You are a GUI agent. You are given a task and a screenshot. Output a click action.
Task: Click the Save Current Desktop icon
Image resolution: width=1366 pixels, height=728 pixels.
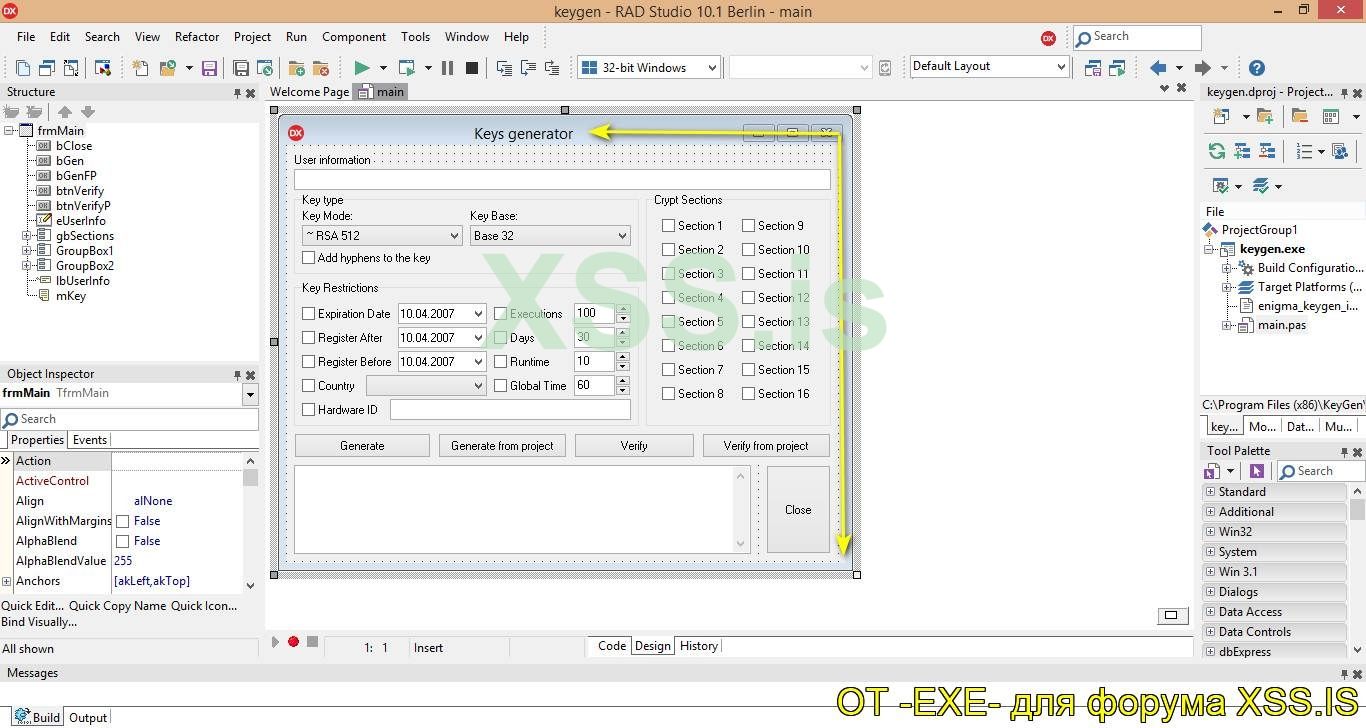[x=1093, y=68]
